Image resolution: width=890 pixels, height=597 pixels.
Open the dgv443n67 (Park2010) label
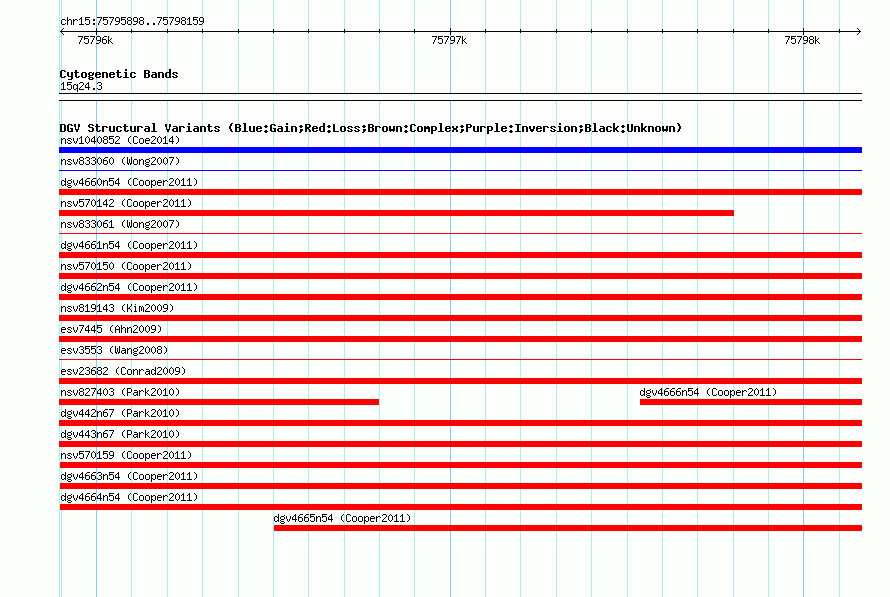(120, 434)
